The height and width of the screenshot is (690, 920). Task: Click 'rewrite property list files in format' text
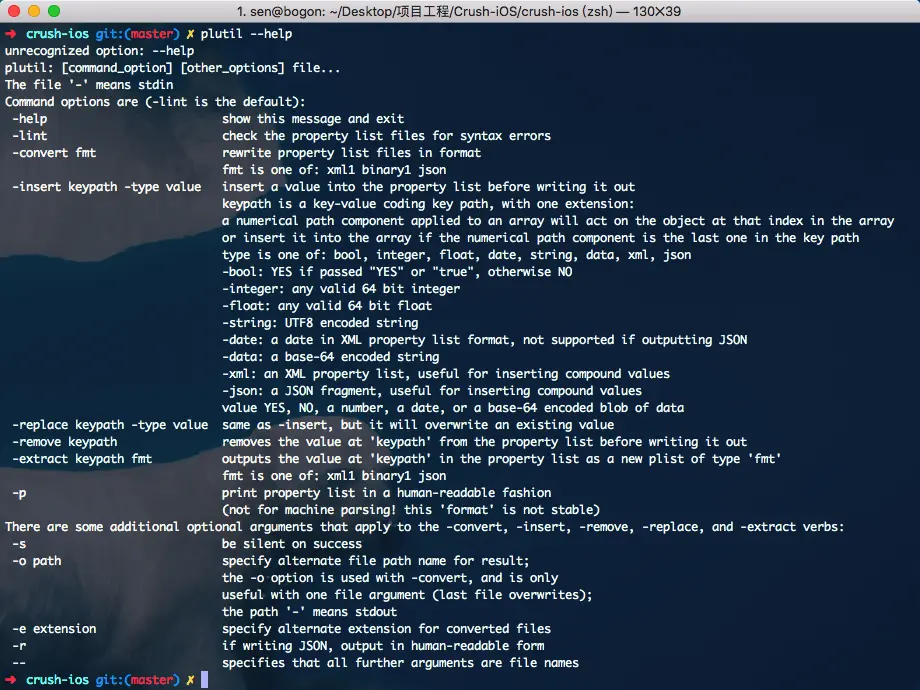coord(351,153)
